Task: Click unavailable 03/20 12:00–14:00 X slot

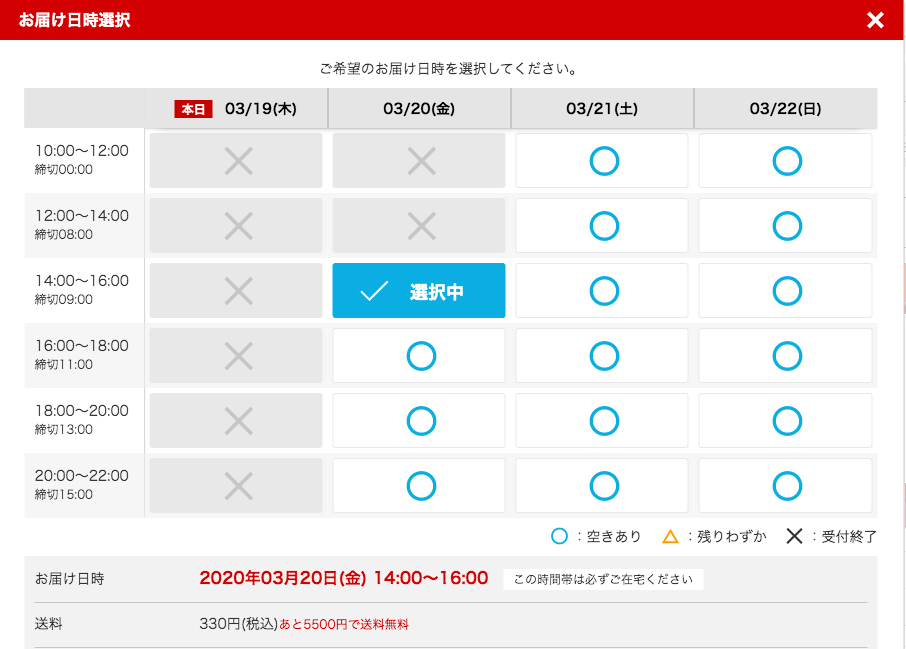Action: 420,226
